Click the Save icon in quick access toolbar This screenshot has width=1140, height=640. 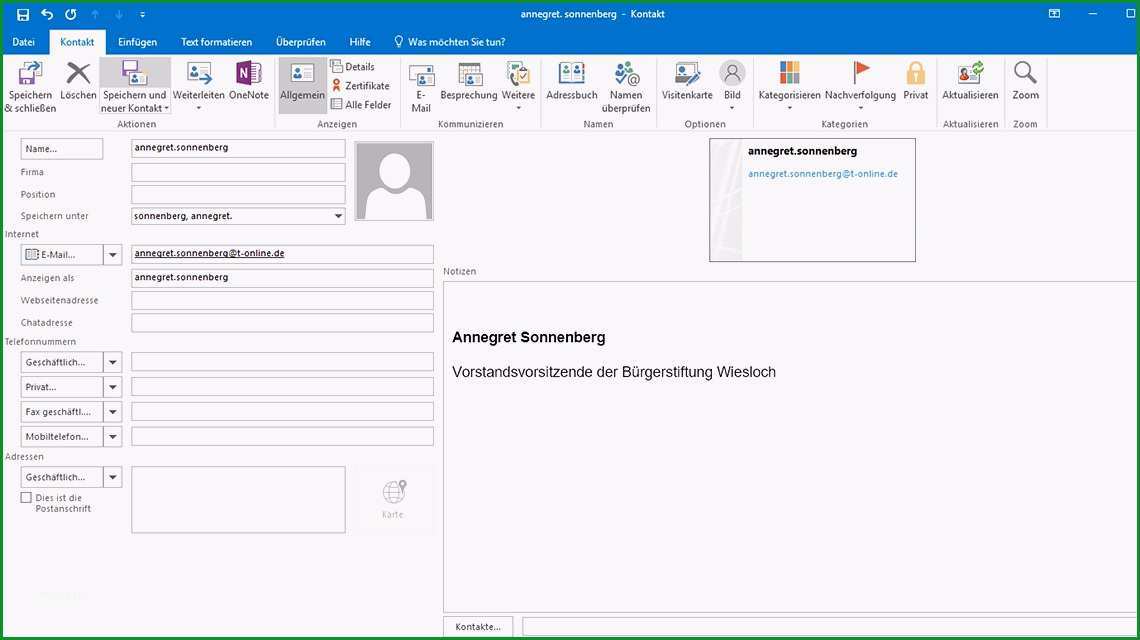tap(23, 15)
